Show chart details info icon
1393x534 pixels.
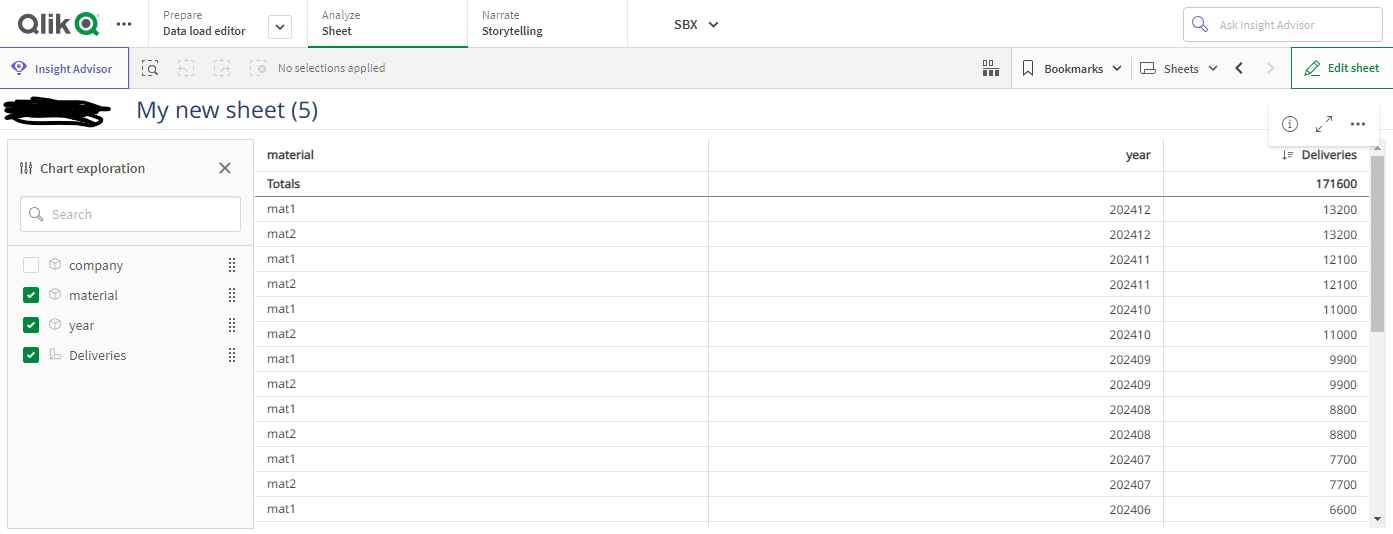(x=1290, y=124)
